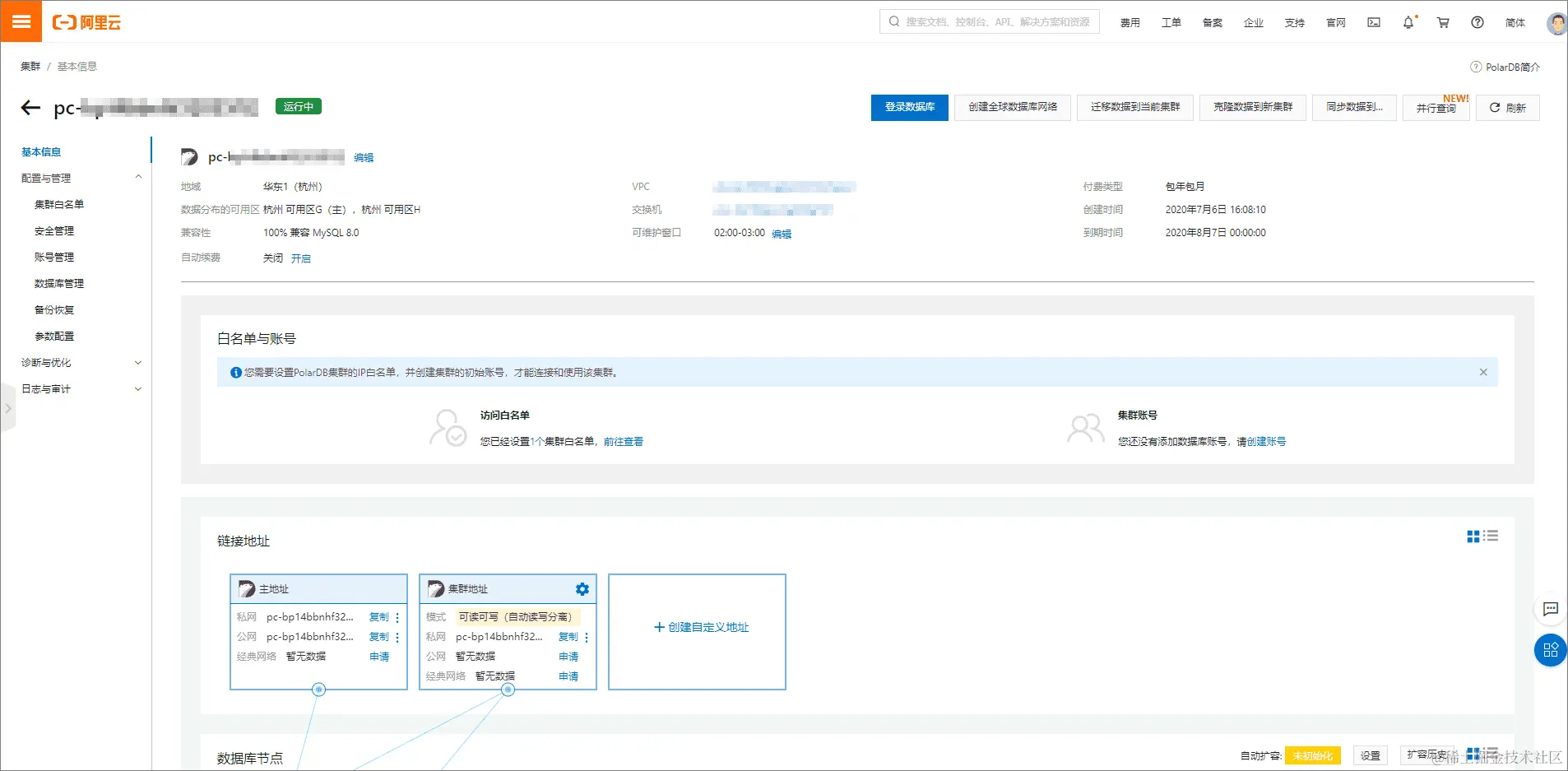Open the blue floating apps button
The width and height of the screenshot is (1568, 771).
click(1551, 650)
